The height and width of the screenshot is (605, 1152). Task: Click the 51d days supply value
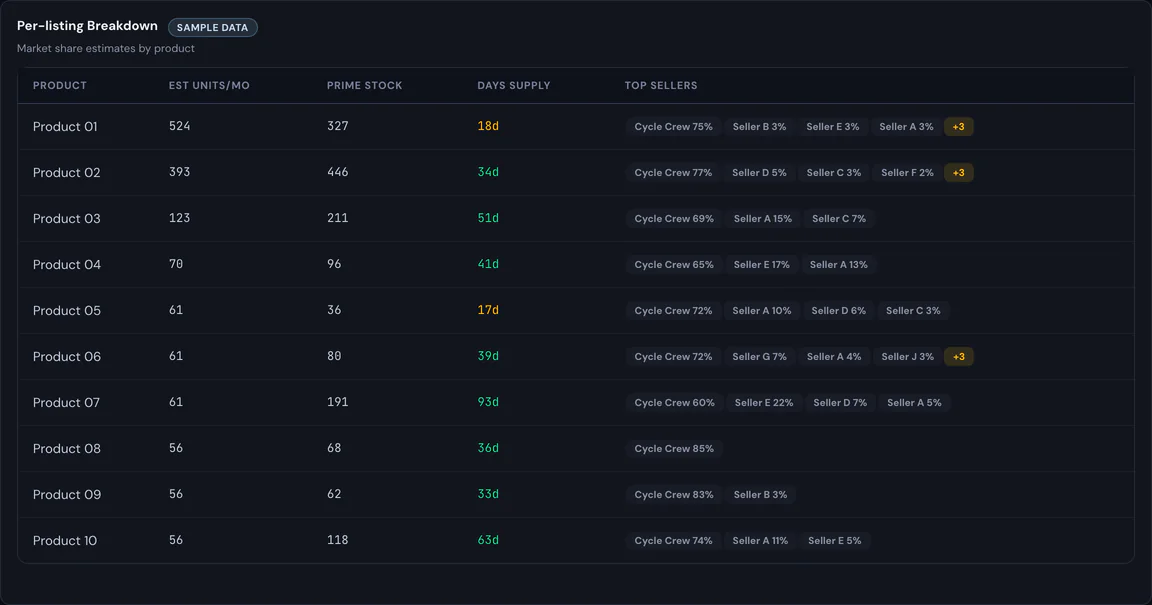click(488, 218)
